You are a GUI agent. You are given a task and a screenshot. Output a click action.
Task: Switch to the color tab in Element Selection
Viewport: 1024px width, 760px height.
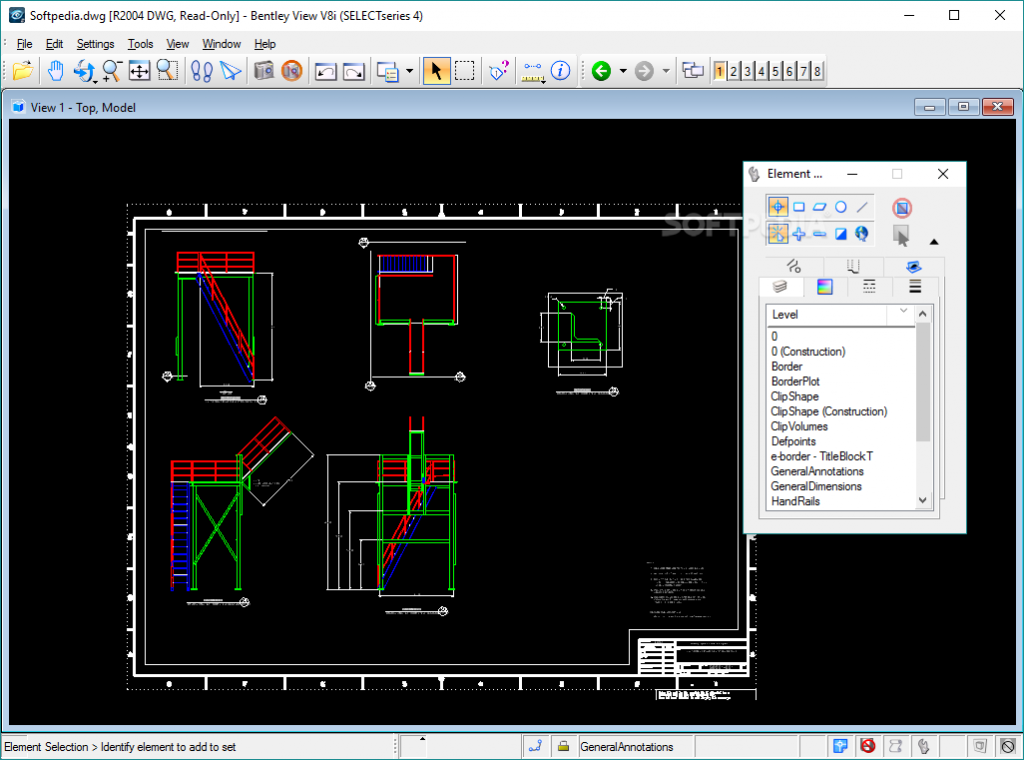click(x=823, y=287)
